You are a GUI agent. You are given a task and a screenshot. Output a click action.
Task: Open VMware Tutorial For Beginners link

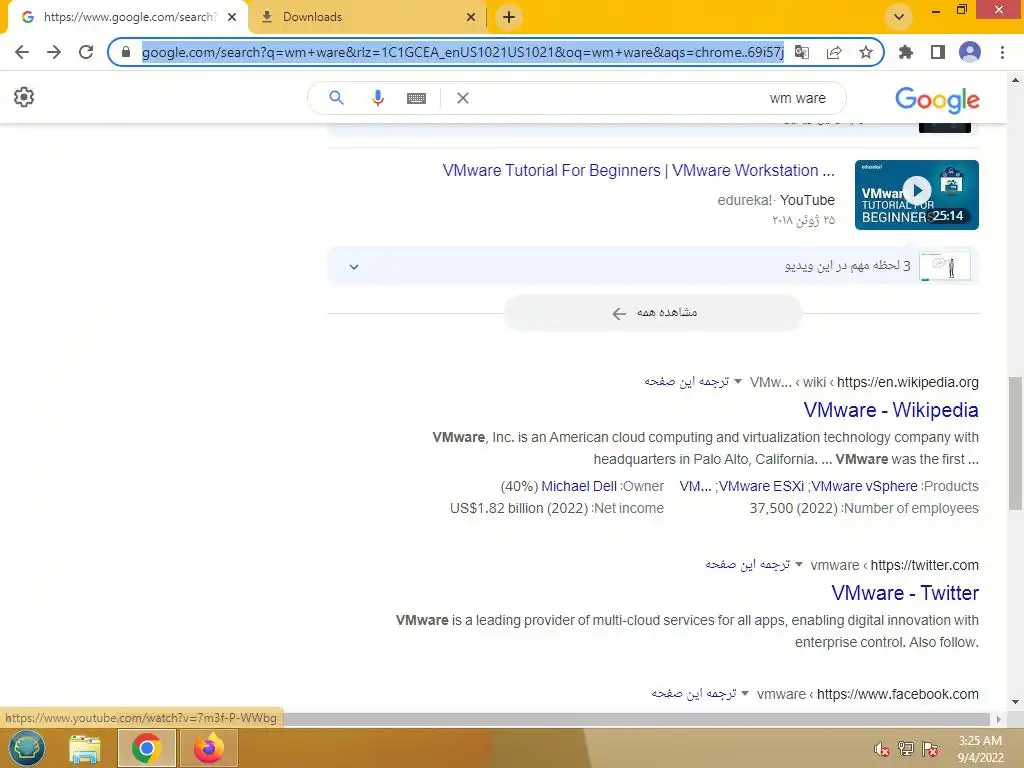click(638, 170)
